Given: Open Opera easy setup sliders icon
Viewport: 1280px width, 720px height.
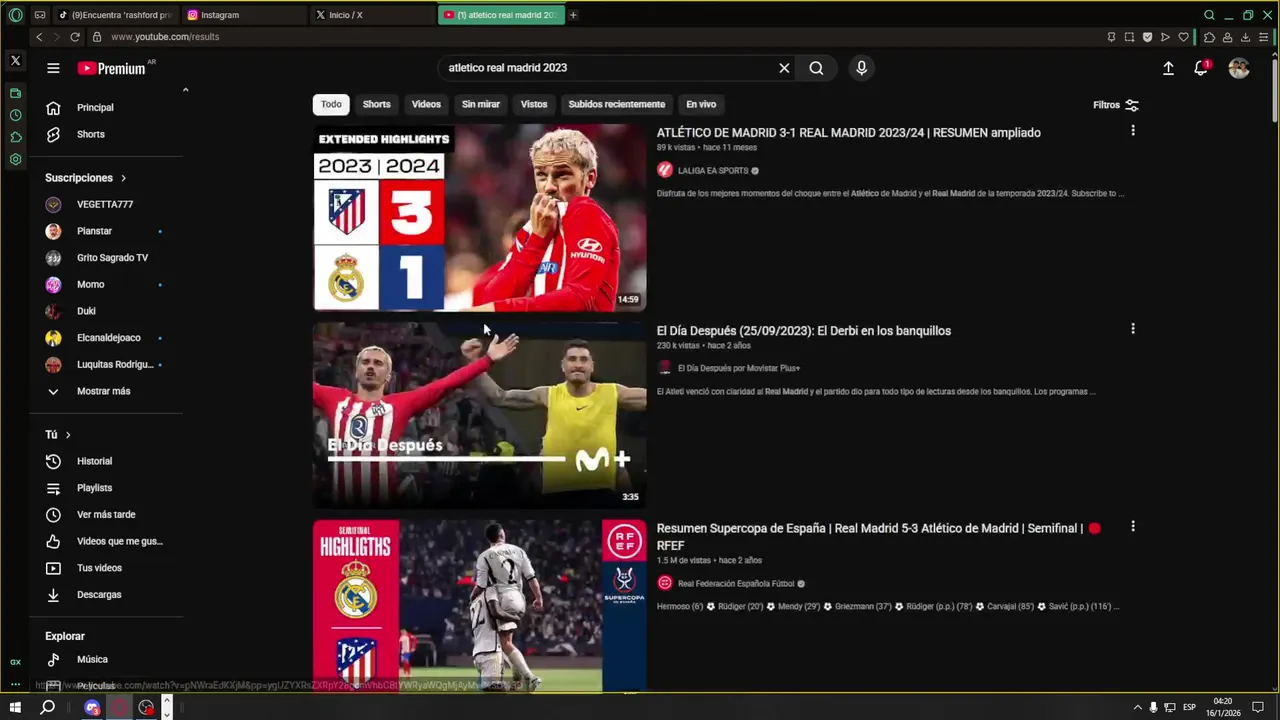Looking at the screenshot, I should [1263, 37].
